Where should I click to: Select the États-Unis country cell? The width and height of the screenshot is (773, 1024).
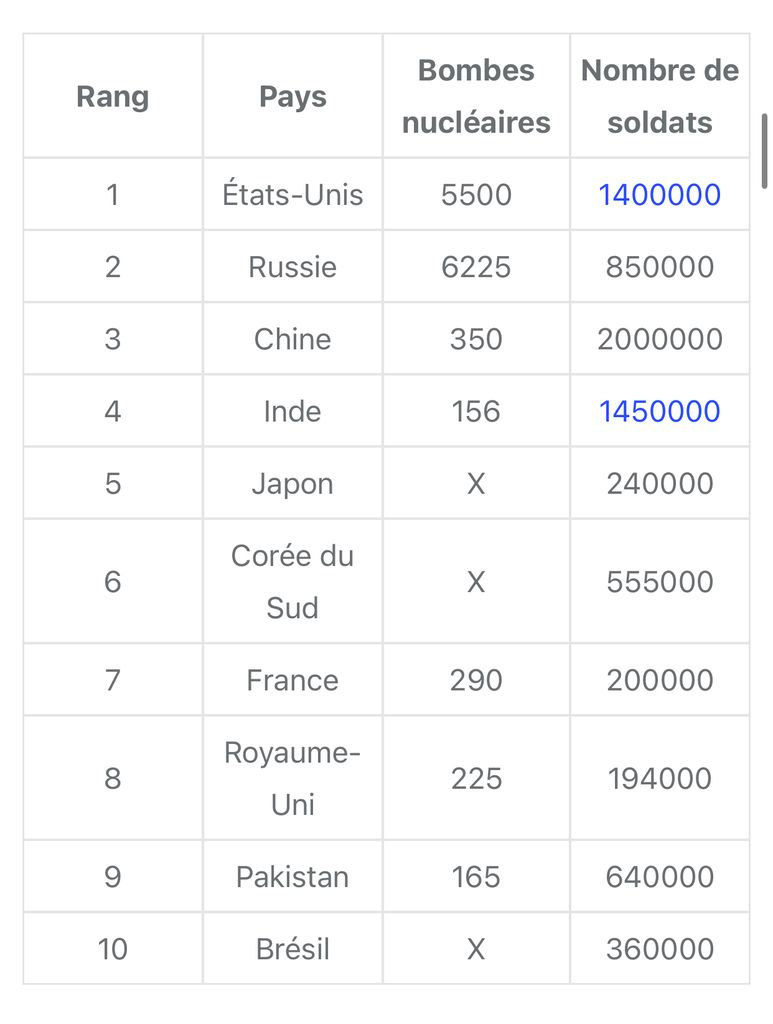click(x=292, y=195)
